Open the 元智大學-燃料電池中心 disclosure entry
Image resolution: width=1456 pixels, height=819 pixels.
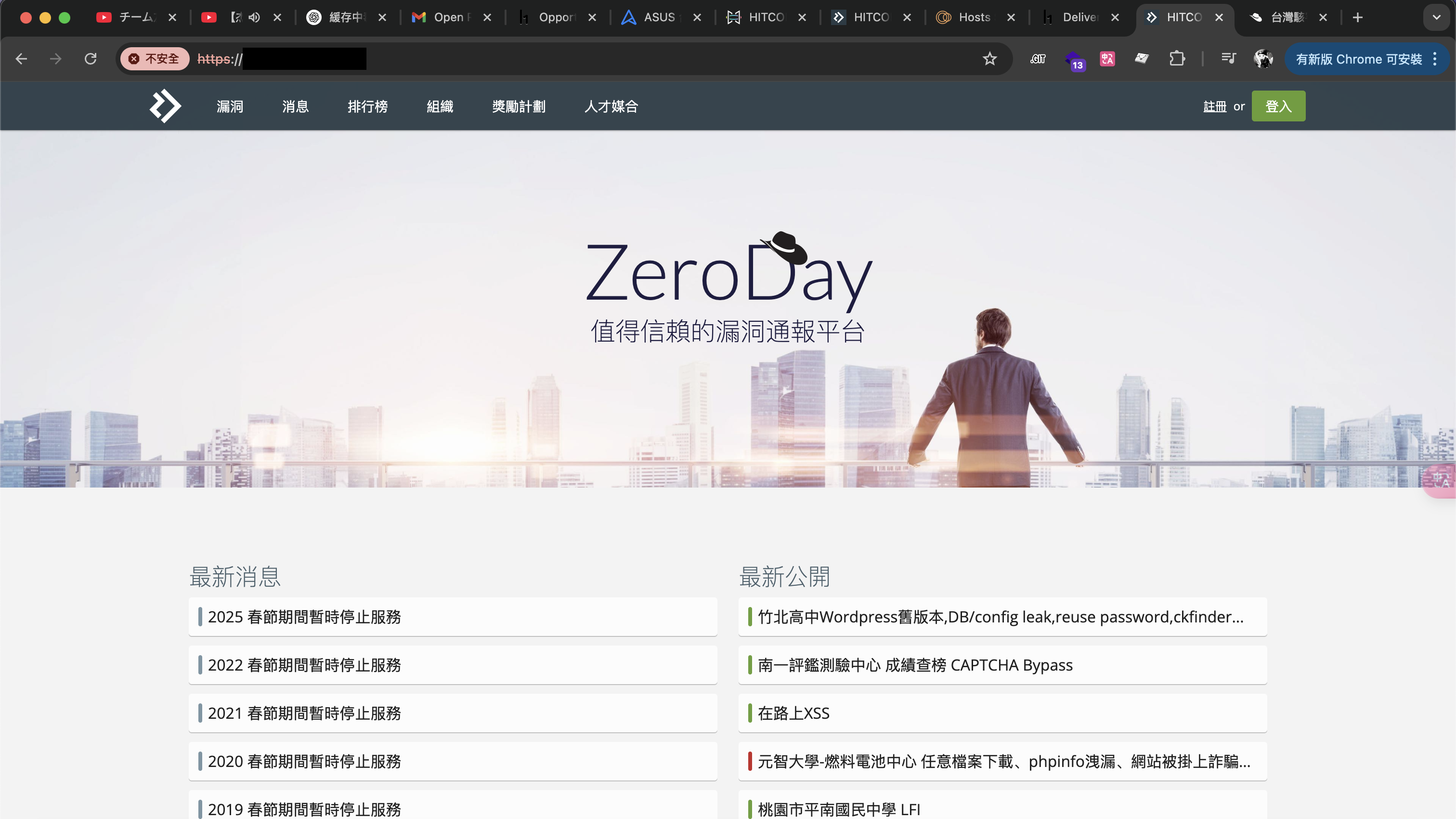click(1003, 761)
